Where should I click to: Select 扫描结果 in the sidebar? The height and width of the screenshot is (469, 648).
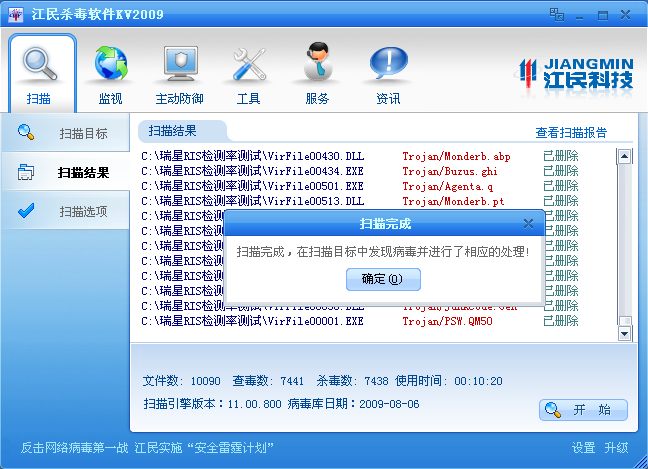pos(66,172)
